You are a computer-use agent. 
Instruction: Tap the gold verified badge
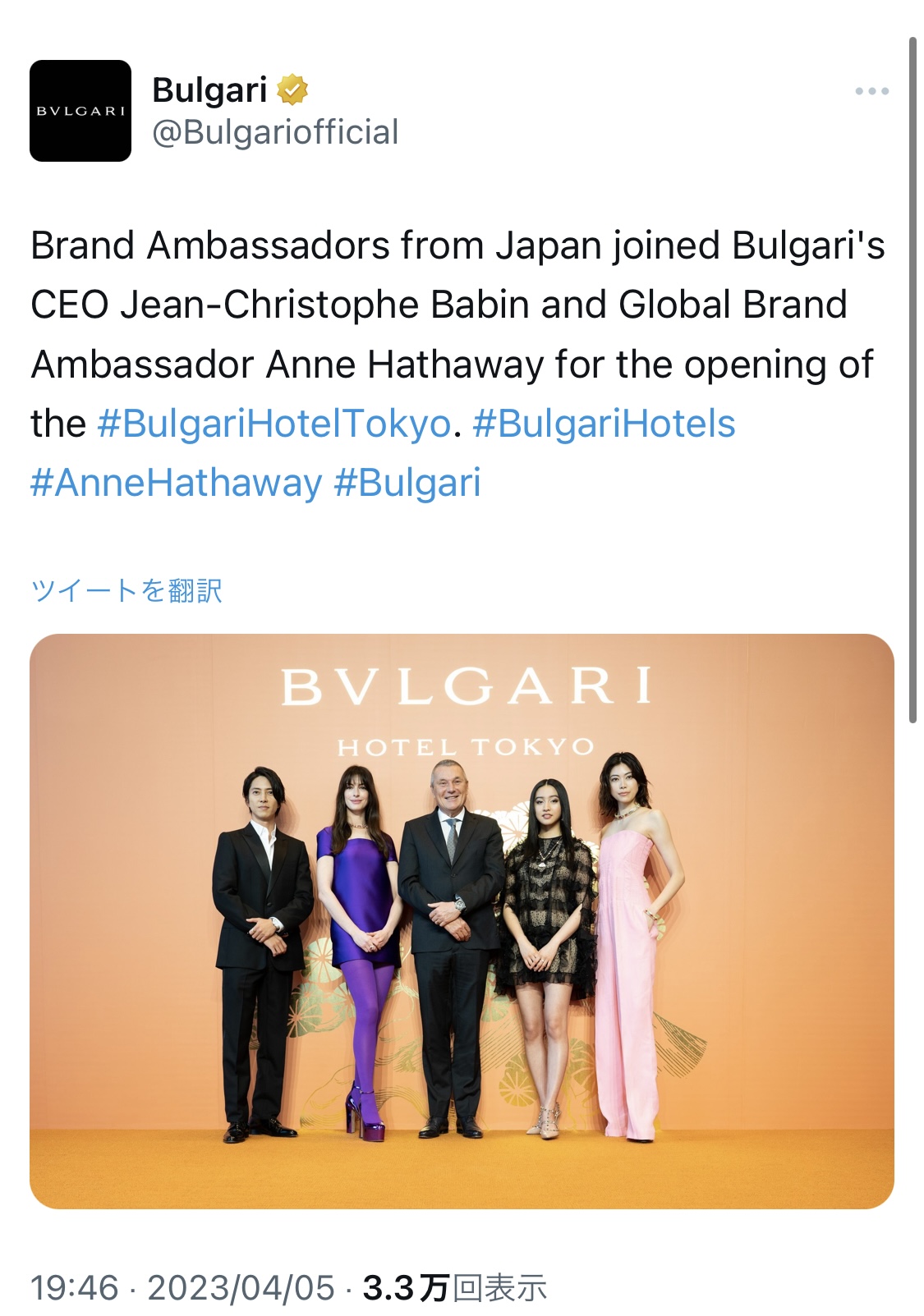[x=292, y=89]
